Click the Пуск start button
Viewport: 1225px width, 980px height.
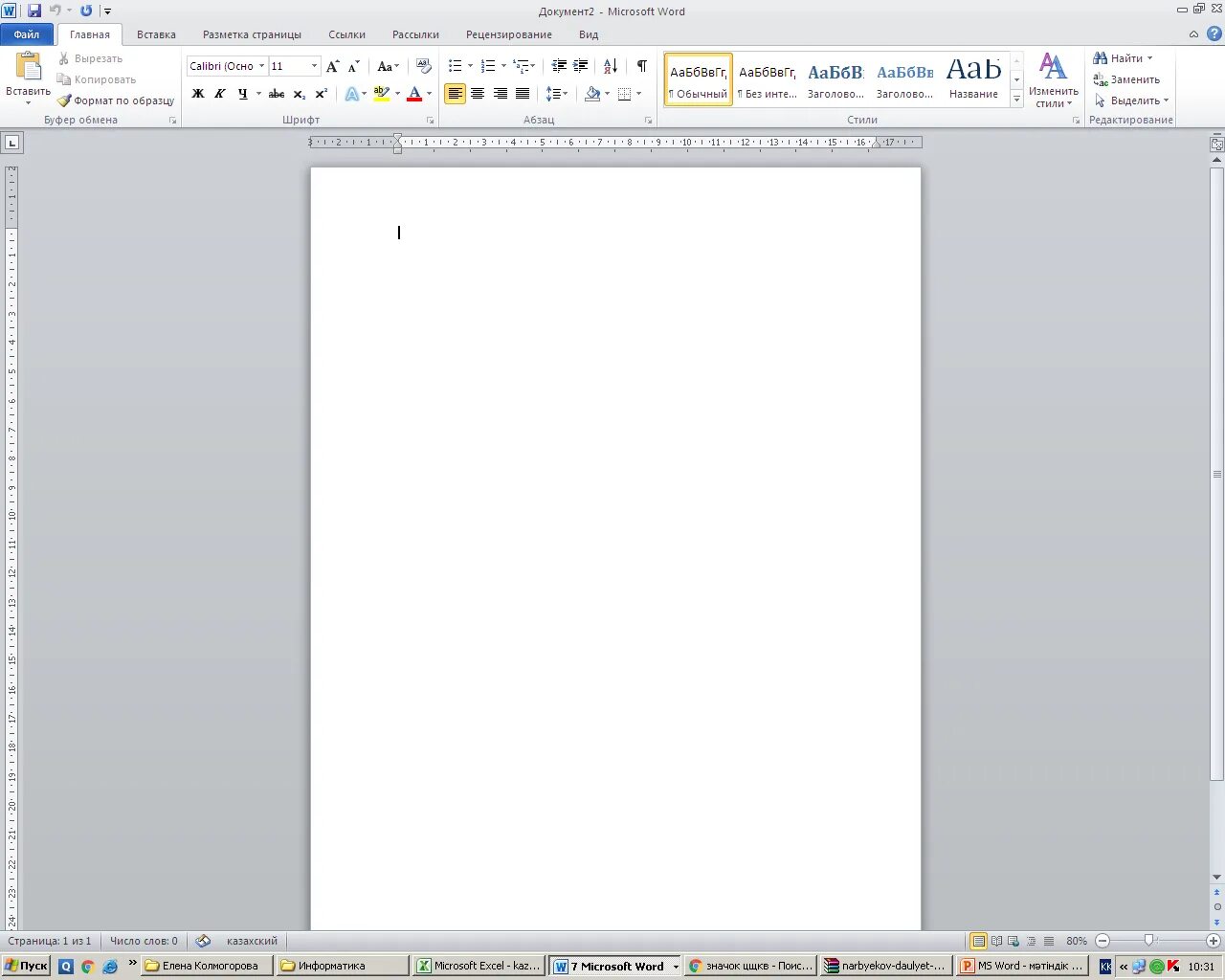[x=26, y=966]
